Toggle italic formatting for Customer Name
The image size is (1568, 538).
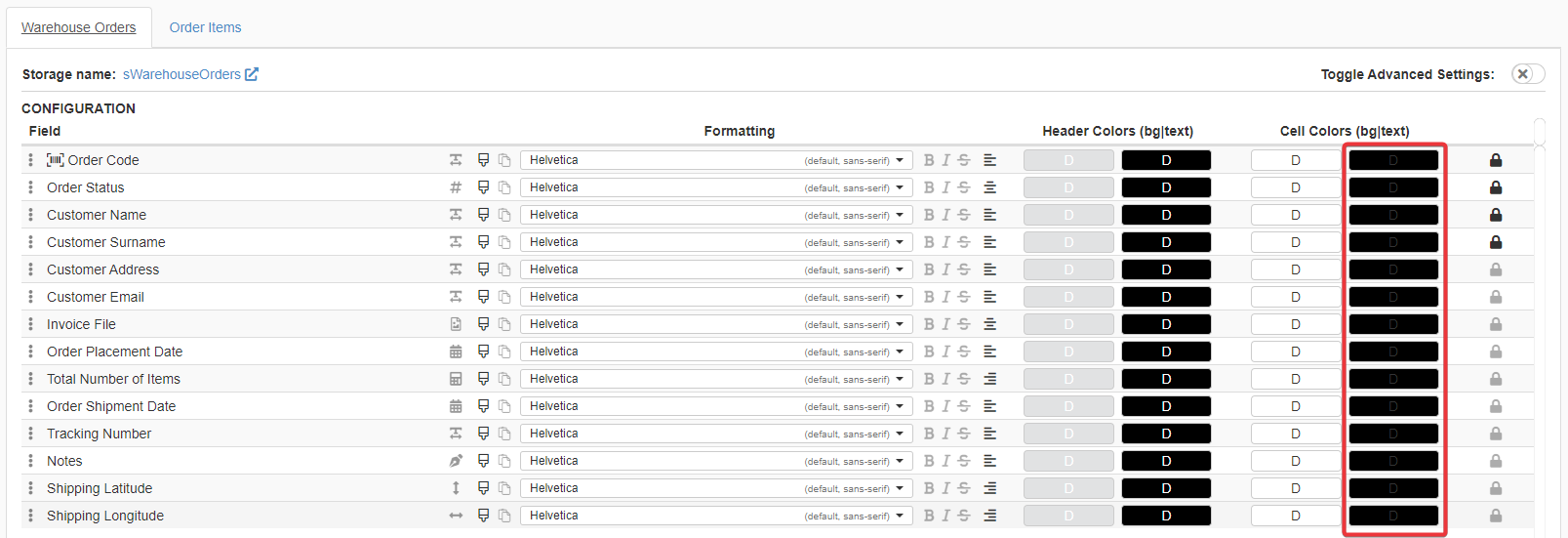click(945, 215)
